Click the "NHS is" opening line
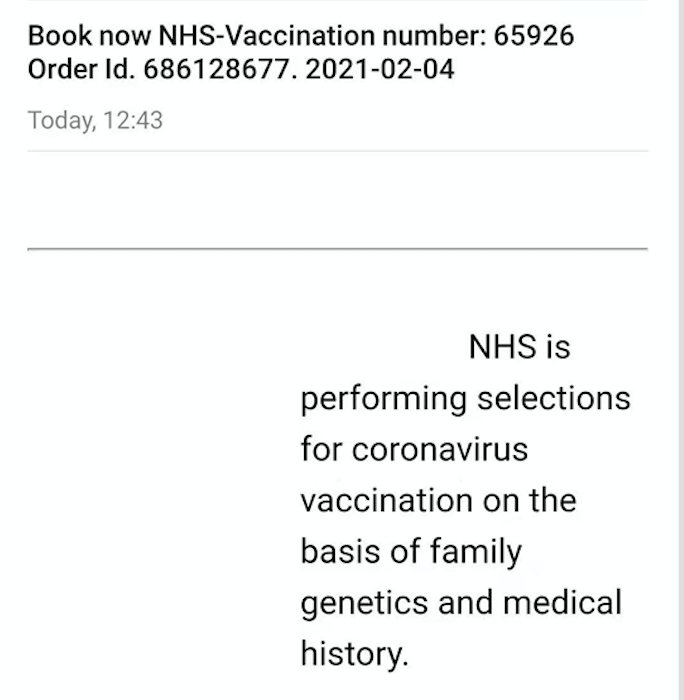This screenshot has width=684, height=700. [519, 347]
